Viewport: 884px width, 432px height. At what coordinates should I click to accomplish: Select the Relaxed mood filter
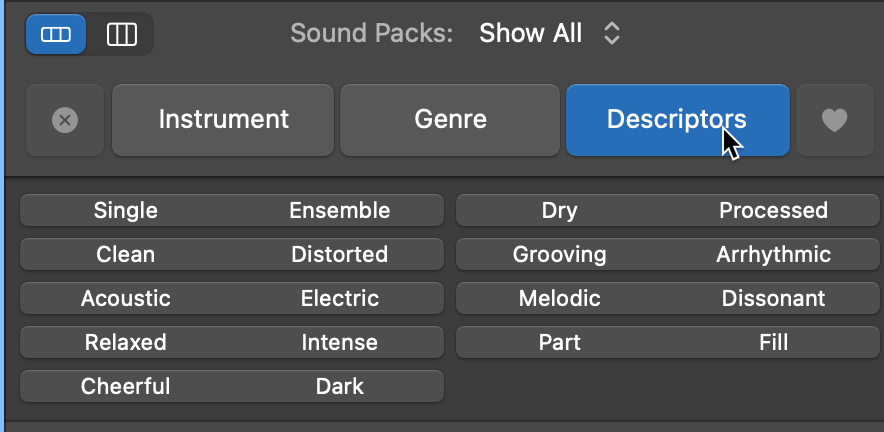(126, 342)
